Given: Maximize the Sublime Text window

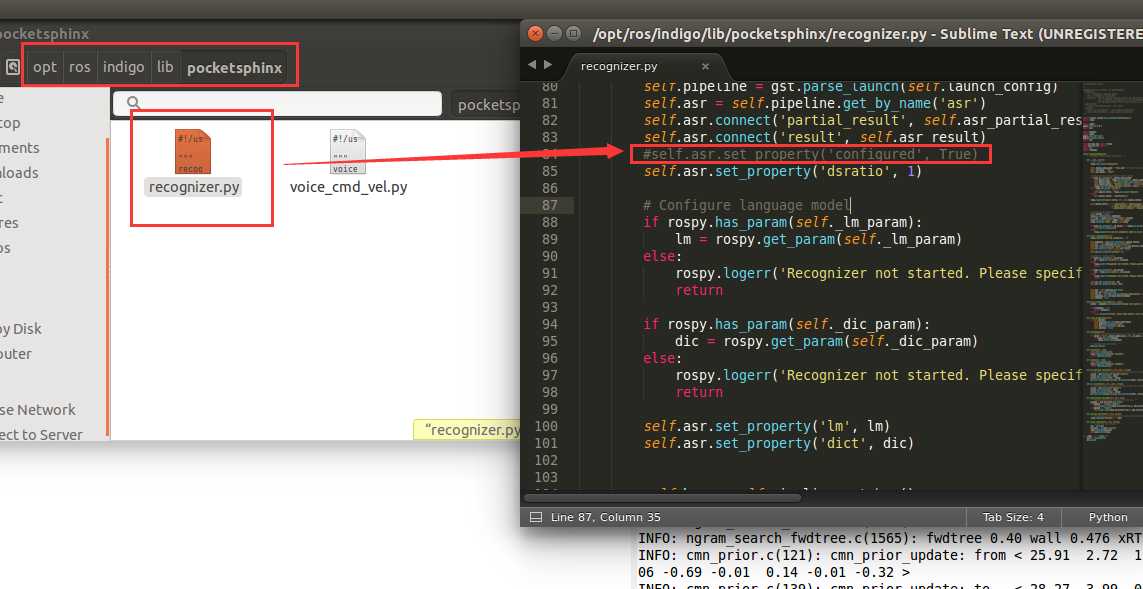Looking at the screenshot, I should (574, 34).
